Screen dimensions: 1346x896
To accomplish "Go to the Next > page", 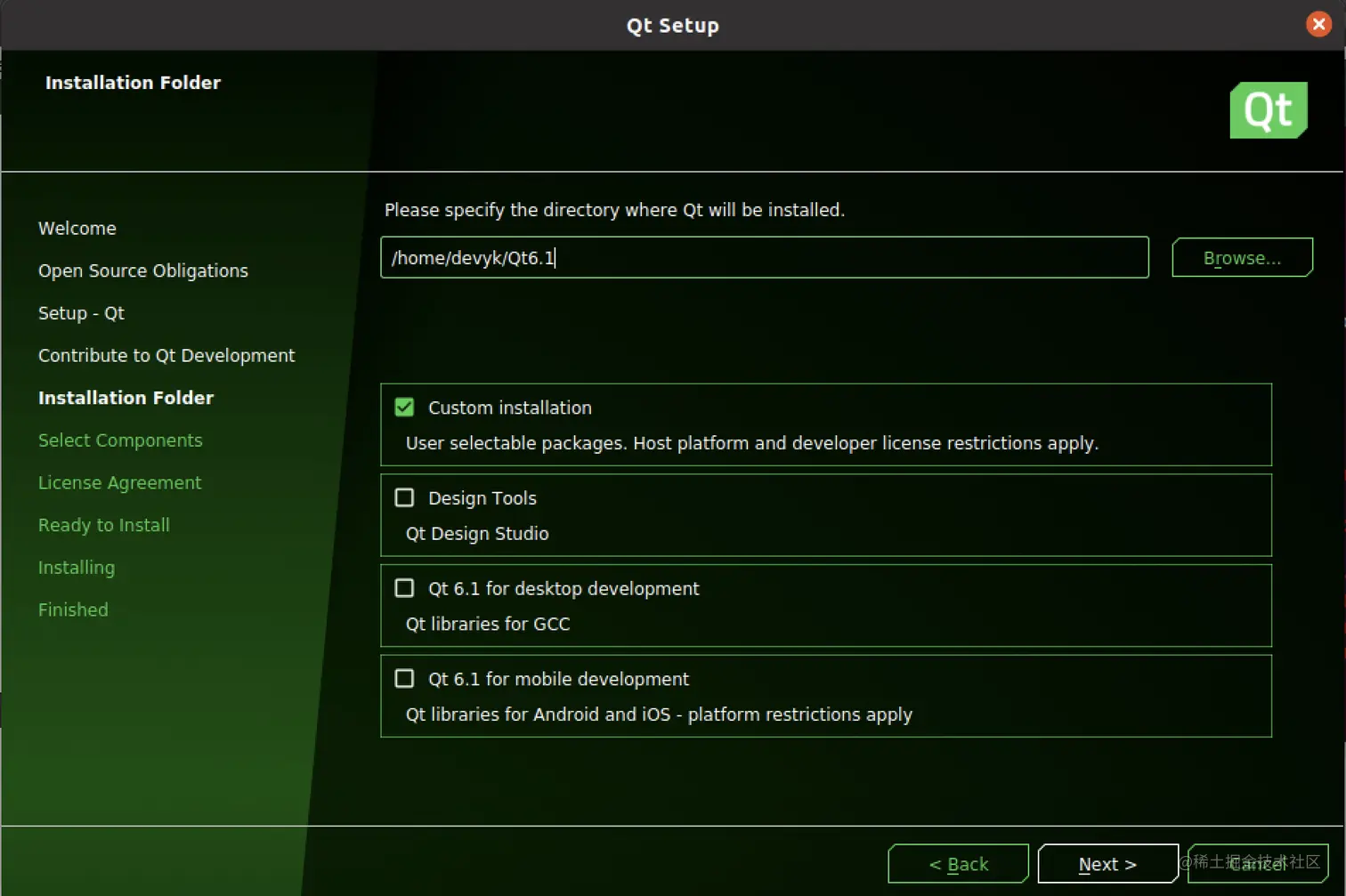I will (1107, 863).
